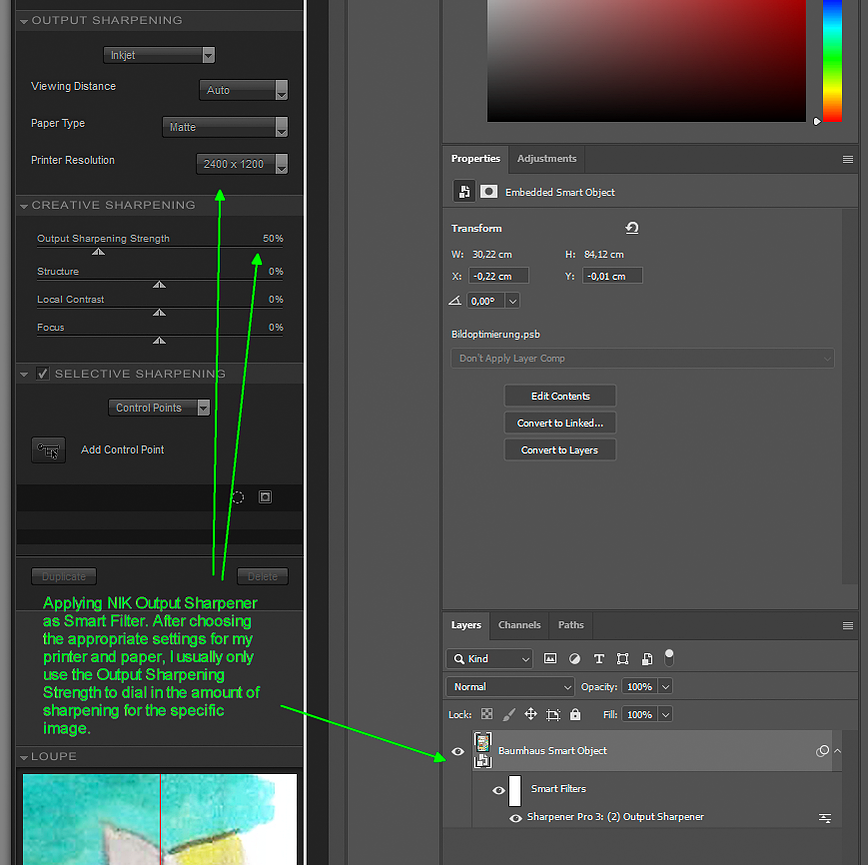The height and width of the screenshot is (865, 868).
Task: Open the Fill value dropdown arrow
Action: point(665,714)
